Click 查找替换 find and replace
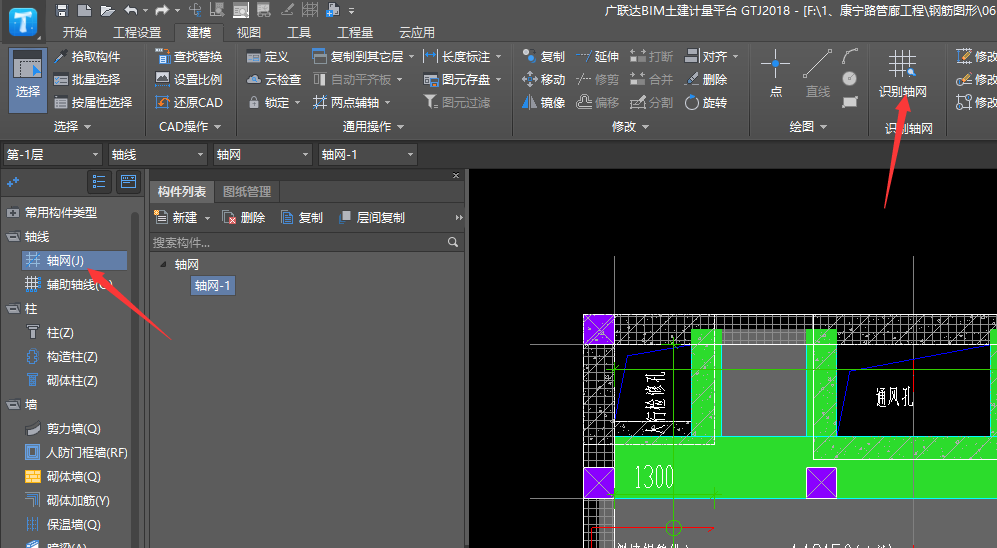Screen dimensions: 997x548 (189, 57)
